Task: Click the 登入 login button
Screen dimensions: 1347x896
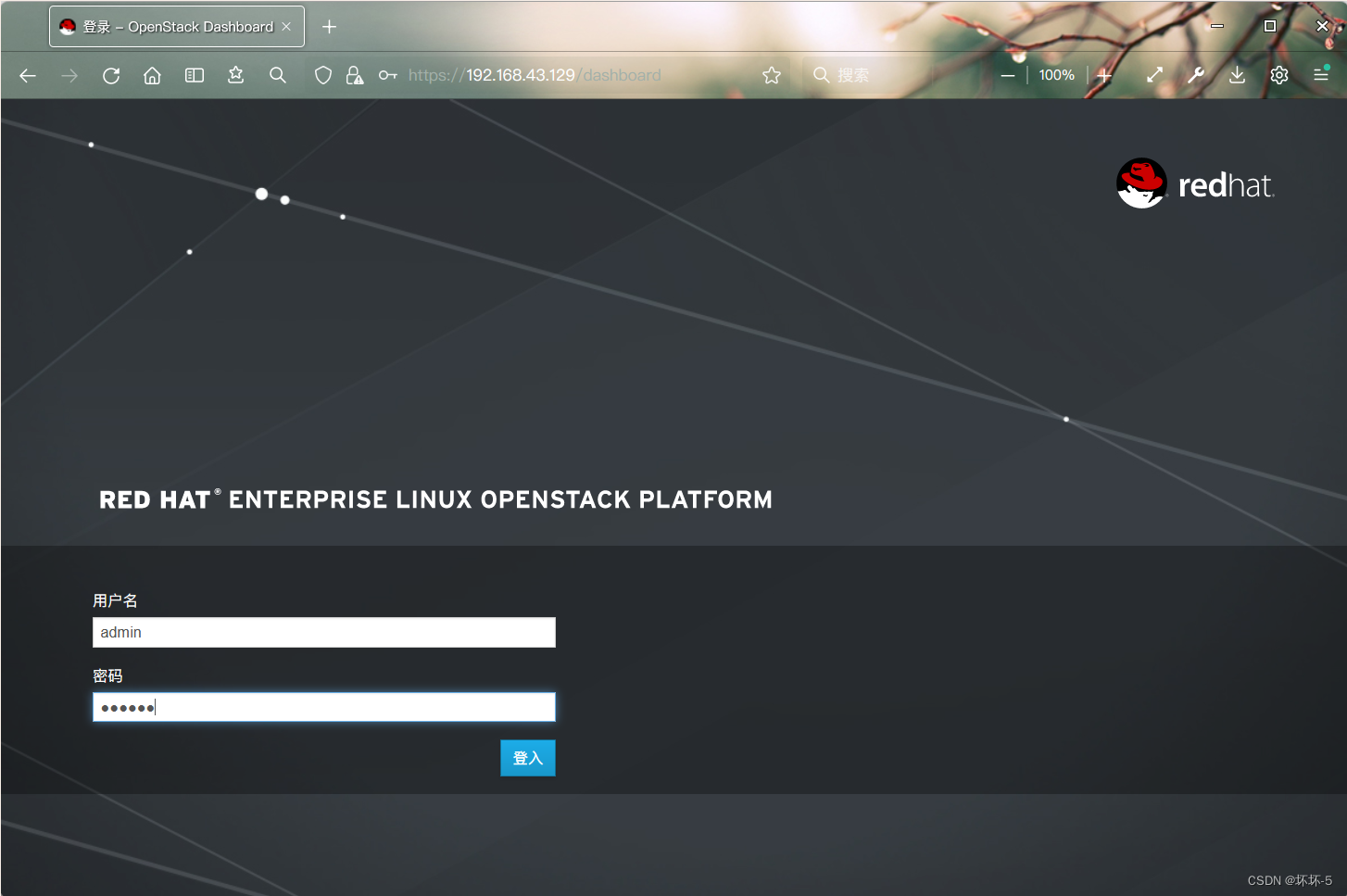Action: tap(527, 757)
